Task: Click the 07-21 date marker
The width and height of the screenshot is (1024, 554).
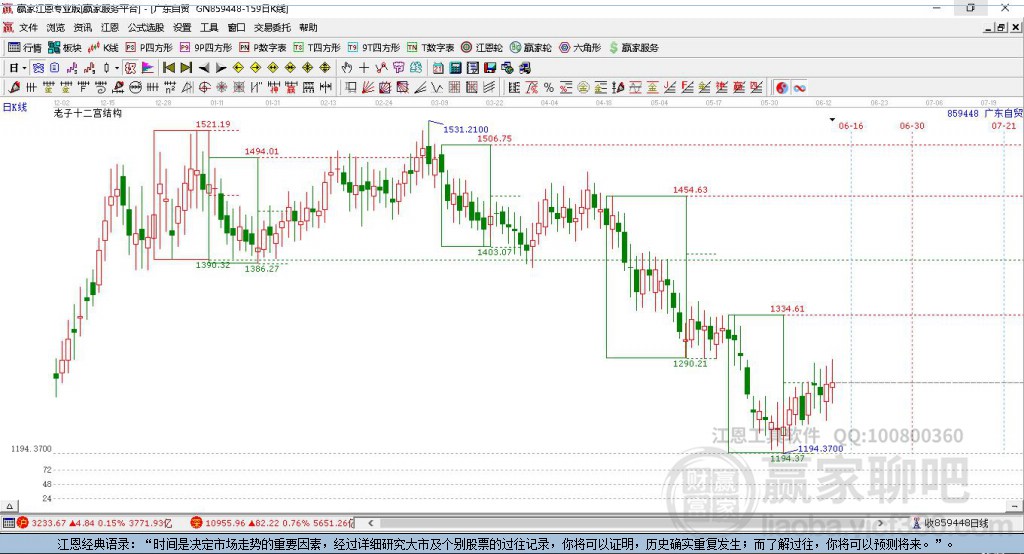Action: pyautogui.click(x=1004, y=126)
